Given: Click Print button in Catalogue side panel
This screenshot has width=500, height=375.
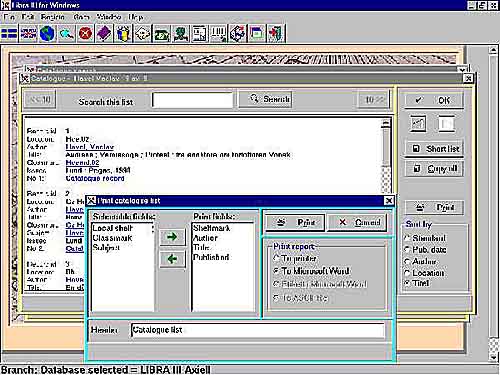Looking at the screenshot, I should point(434,207).
